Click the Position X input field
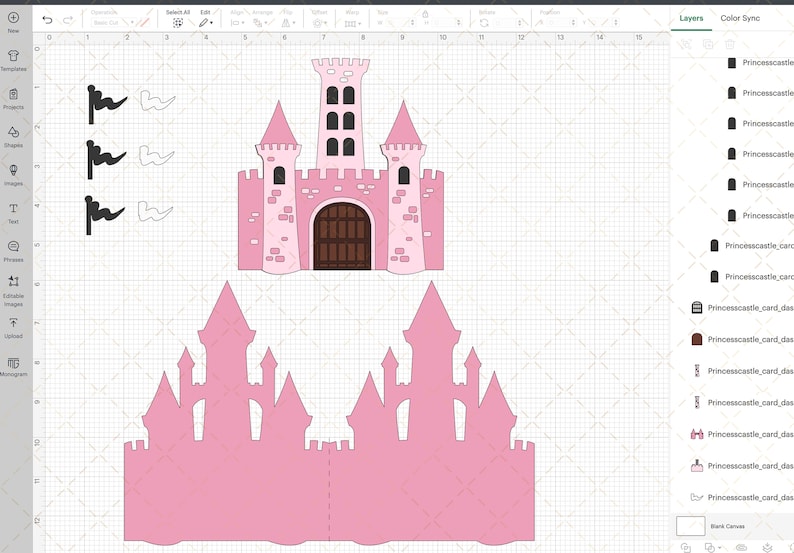The width and height of the screenshot is (794, 553). tap(561, 23)
